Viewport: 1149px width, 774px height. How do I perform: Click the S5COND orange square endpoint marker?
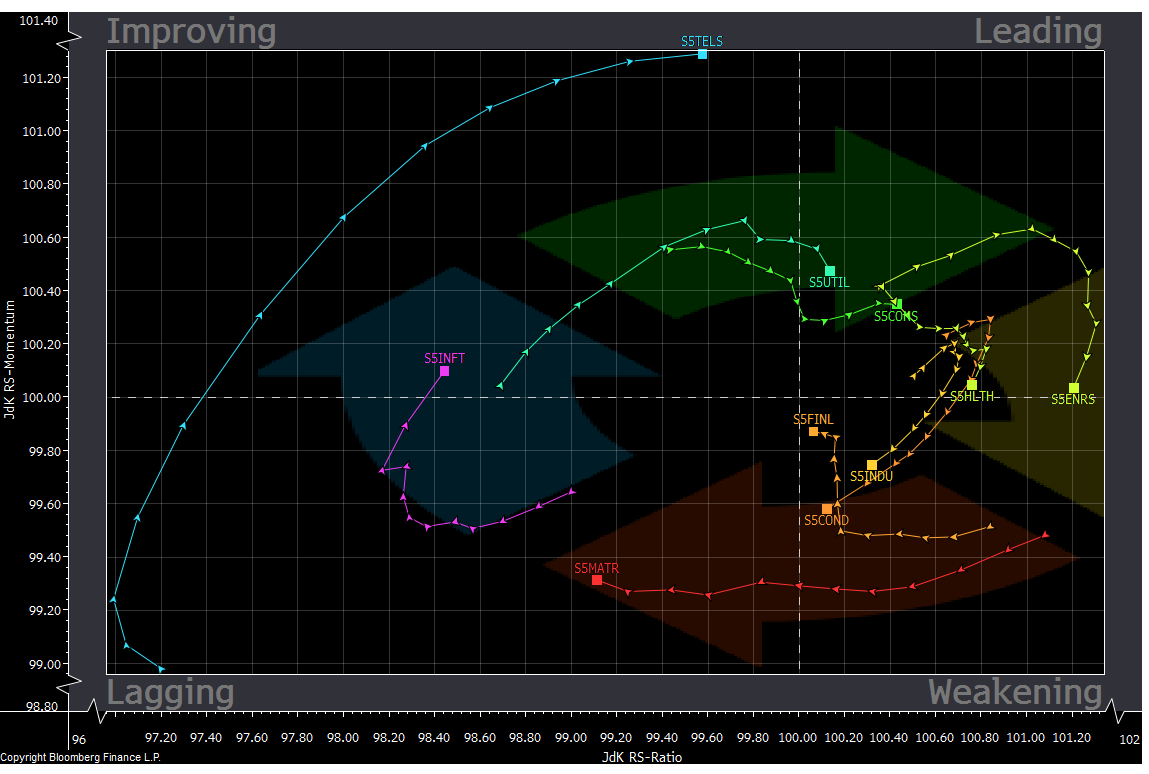[827, 509]
